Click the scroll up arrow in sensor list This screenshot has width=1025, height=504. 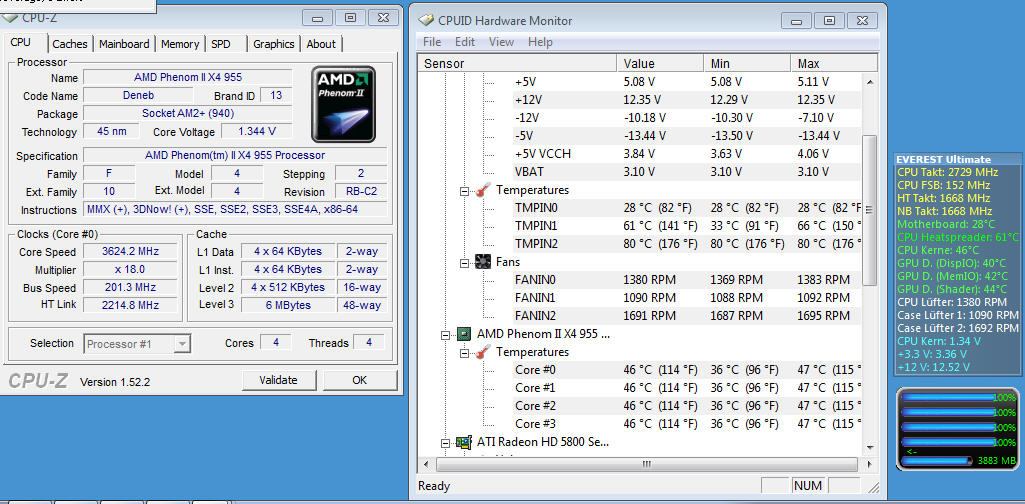coord(870,82)
